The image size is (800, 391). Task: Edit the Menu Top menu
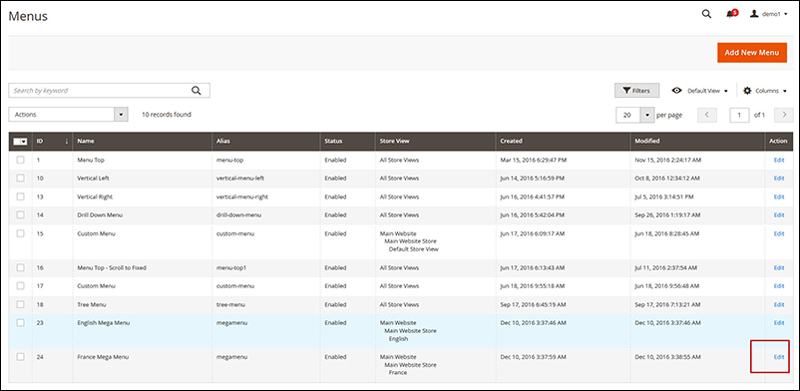tap(779, 160)
